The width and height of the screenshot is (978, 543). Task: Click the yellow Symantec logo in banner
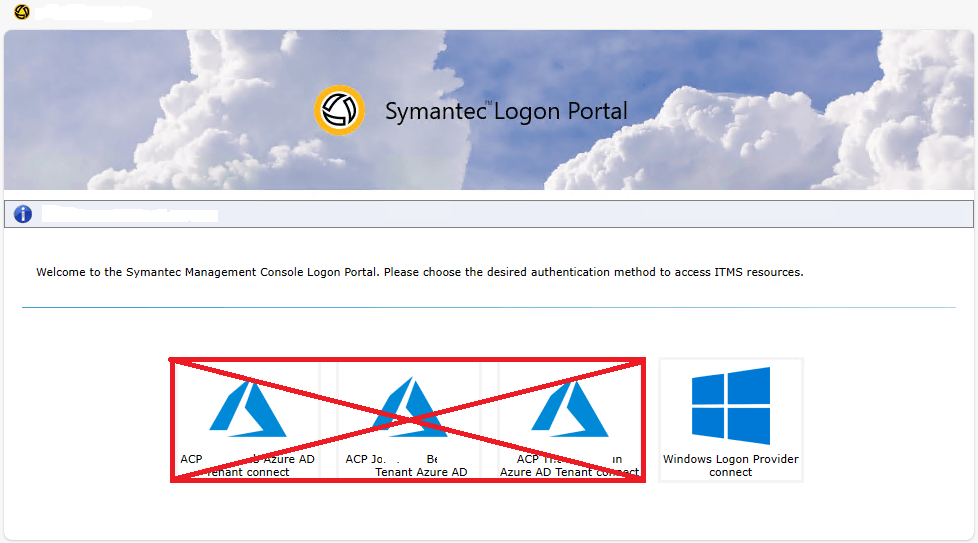click(x=339, y=110)
